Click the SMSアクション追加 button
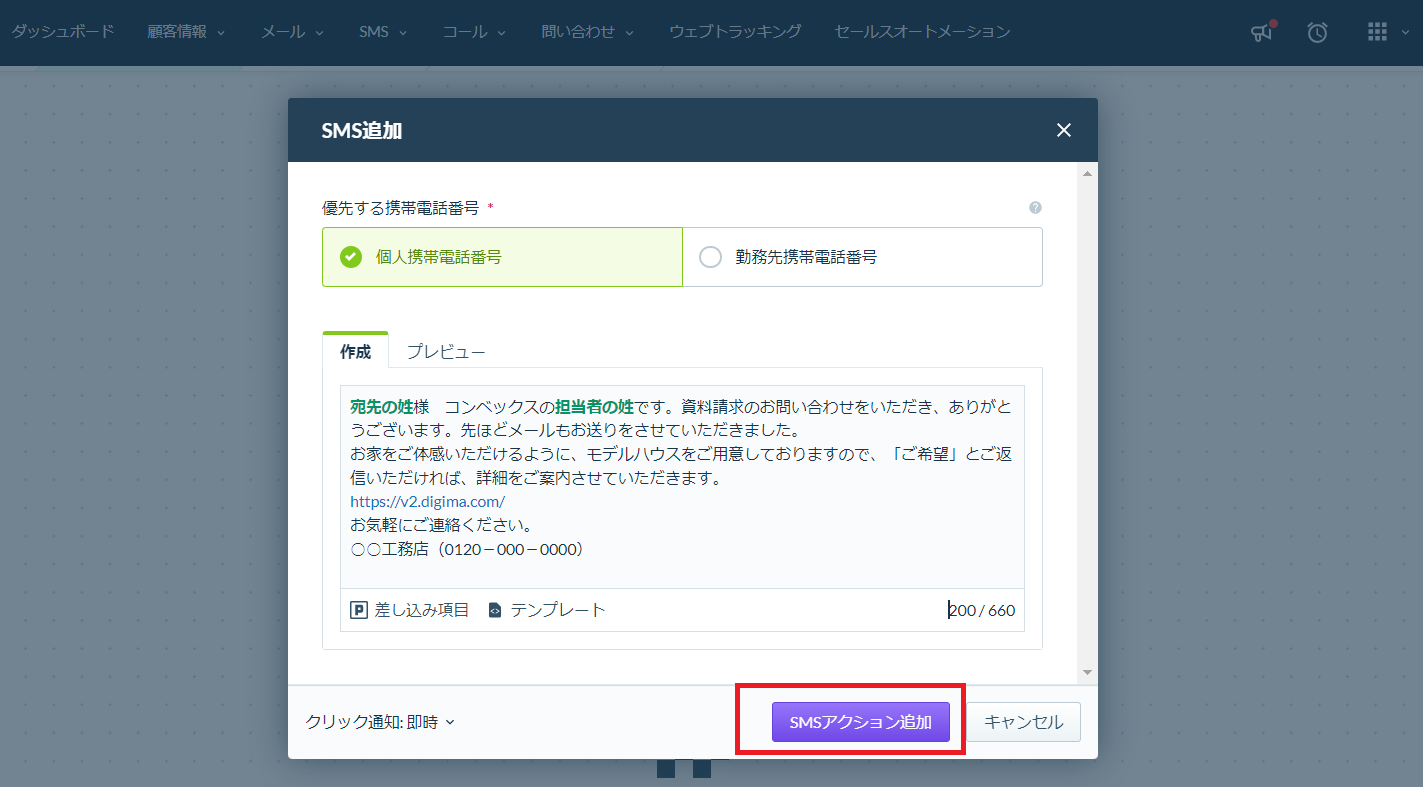This screenshot has width=1423, height=787. pyautogui.click(x=861, y=722)
